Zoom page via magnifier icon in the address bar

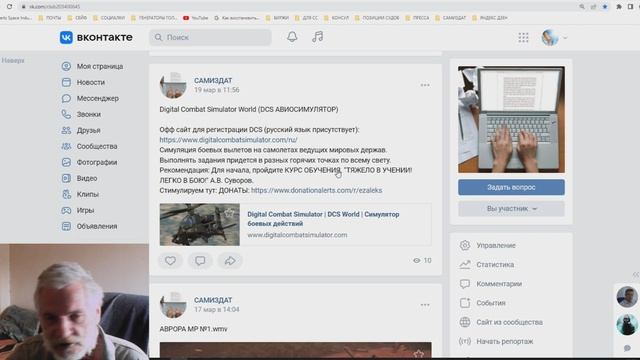pos(582,7)
